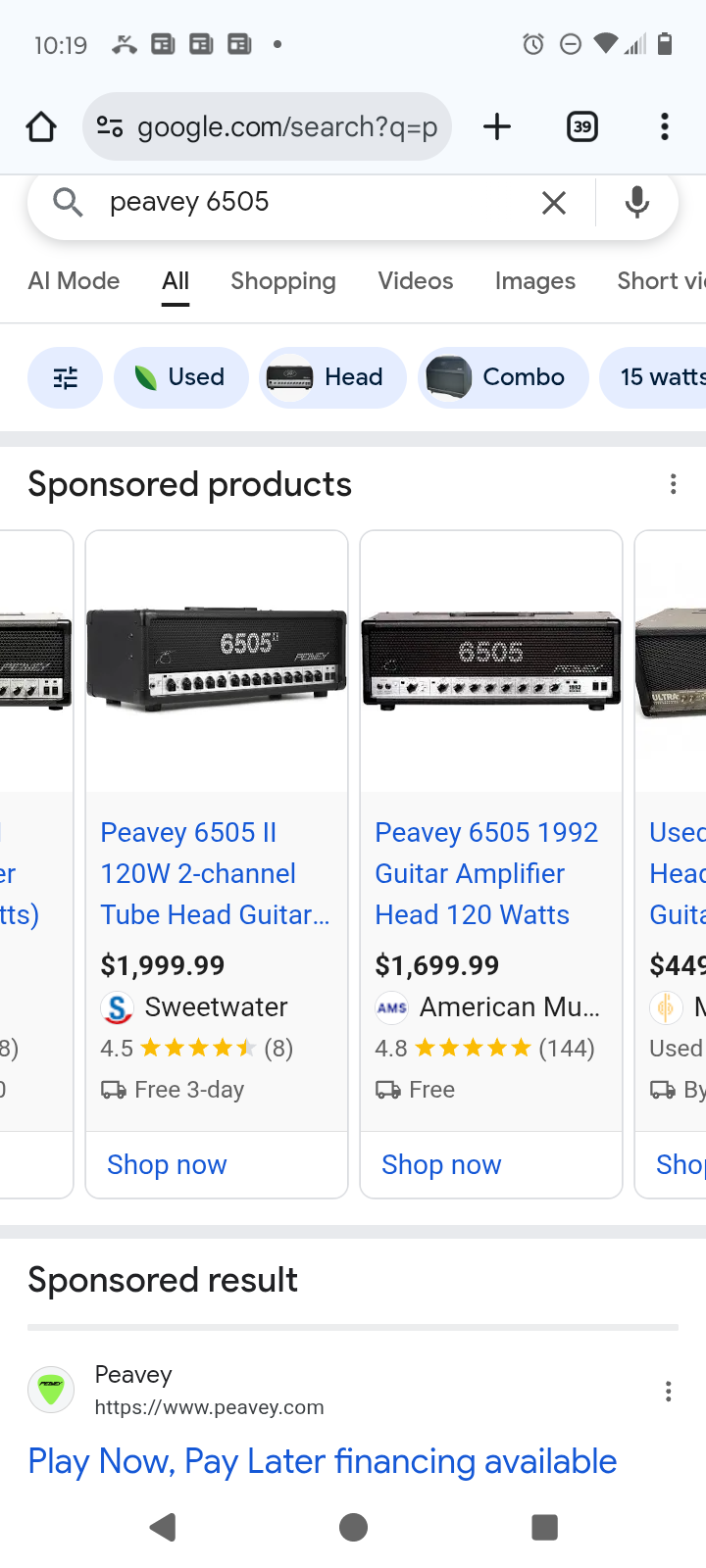
Task: Tap Shop now under Sweetwater listing
Action: click(168, 1164)
